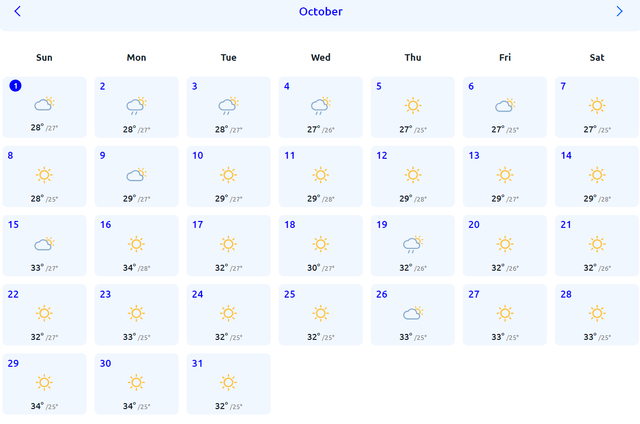This screenshot has width=640, height=424.
Task: Click the October month title
Action: 320,11
